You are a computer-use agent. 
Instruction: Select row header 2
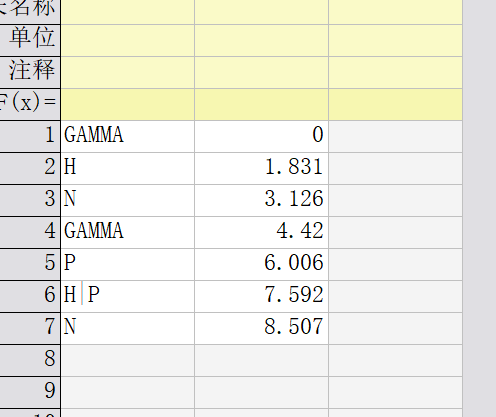point(30,168)
